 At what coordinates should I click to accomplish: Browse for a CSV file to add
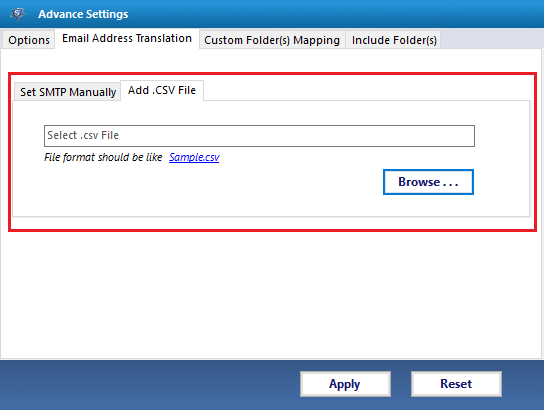coord(428,182)
